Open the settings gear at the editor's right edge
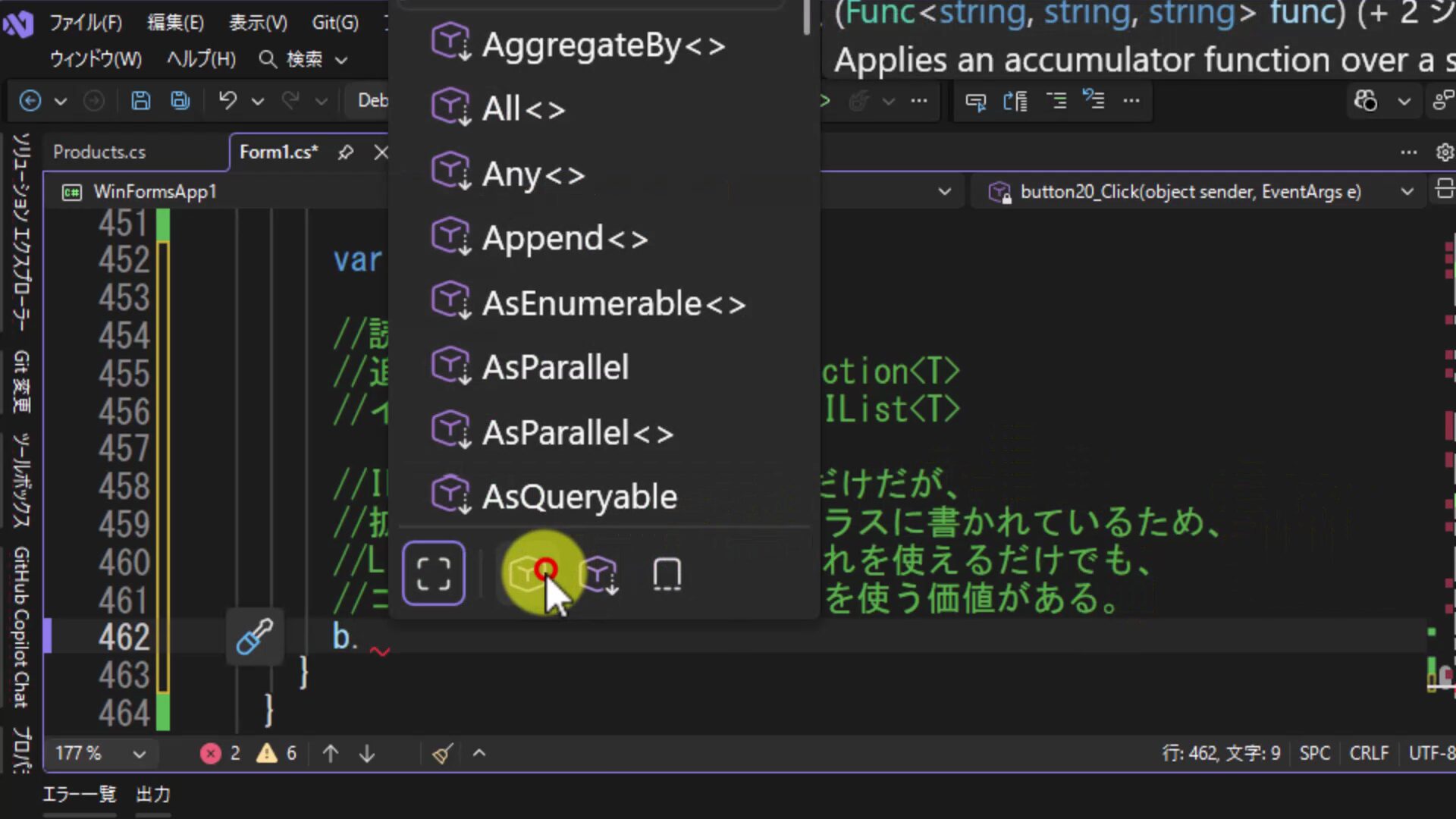Image resolution: width=1456 pixels, height=819 pixels. point(1445,152)
